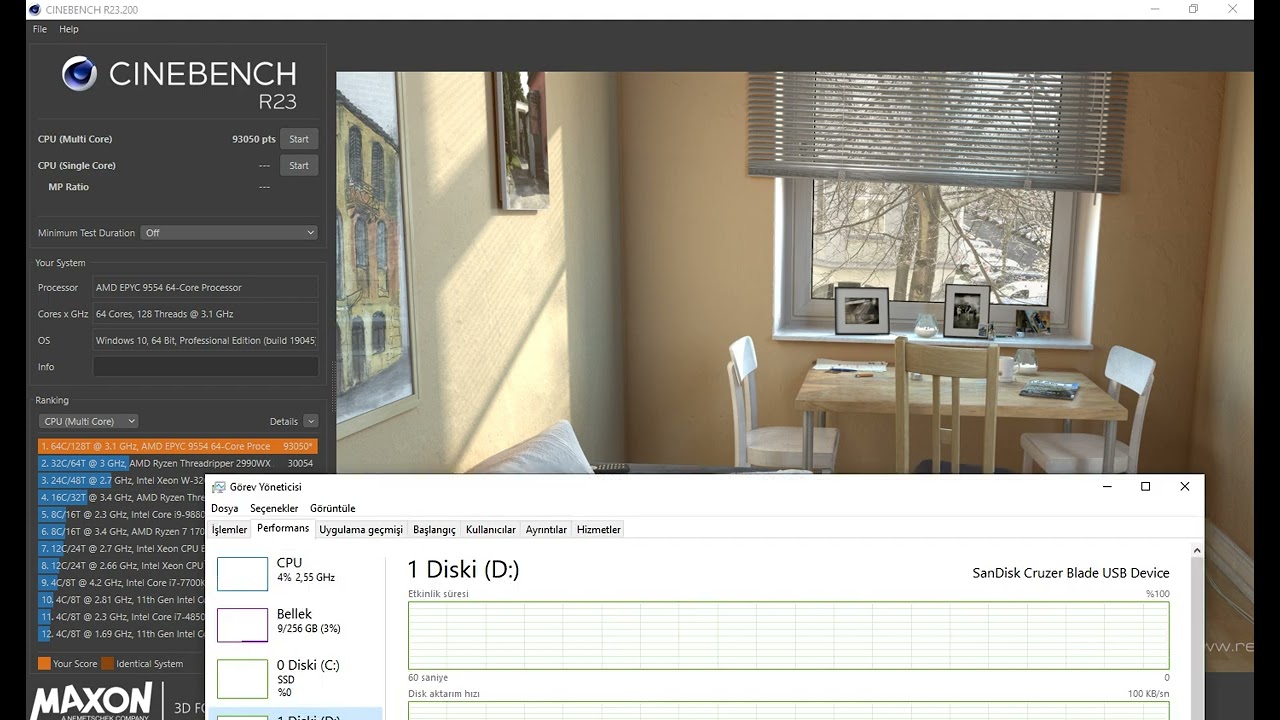This screenshot has height=720, width=1280.
Task: Click the OS field showing Windows 10
Action: click(x=206, y=340)
